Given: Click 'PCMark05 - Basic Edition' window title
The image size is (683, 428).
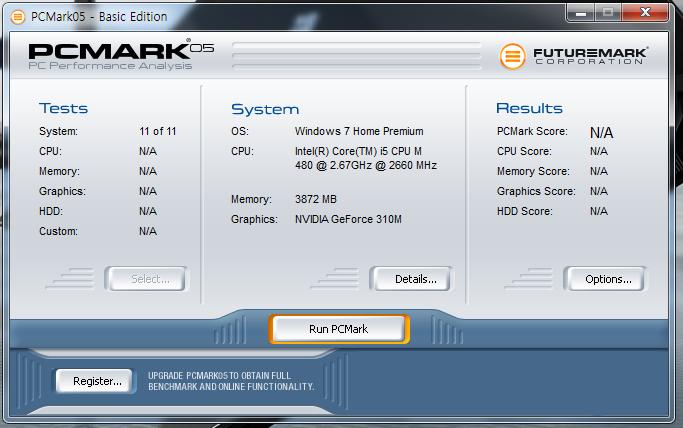Looking at the screenshot, I should (99, 17).
